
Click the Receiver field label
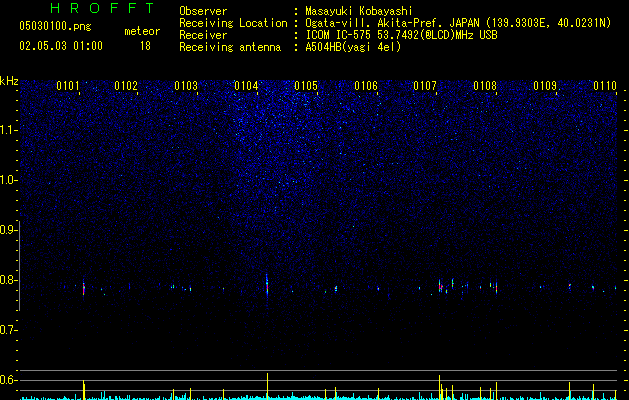click(x=203, y=35)
